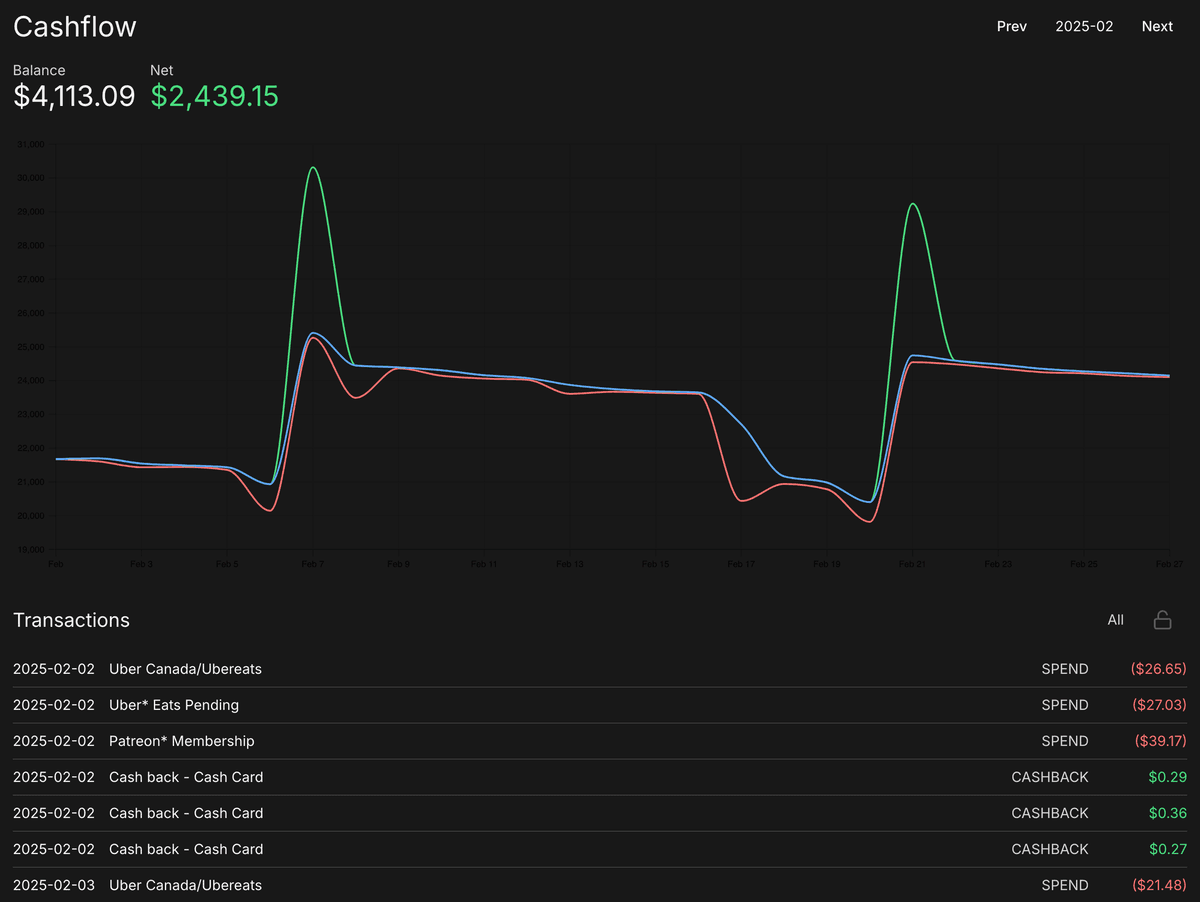Select the 2025-02-03 Uber Canada/Ubereats transaction

click(185, 885)
